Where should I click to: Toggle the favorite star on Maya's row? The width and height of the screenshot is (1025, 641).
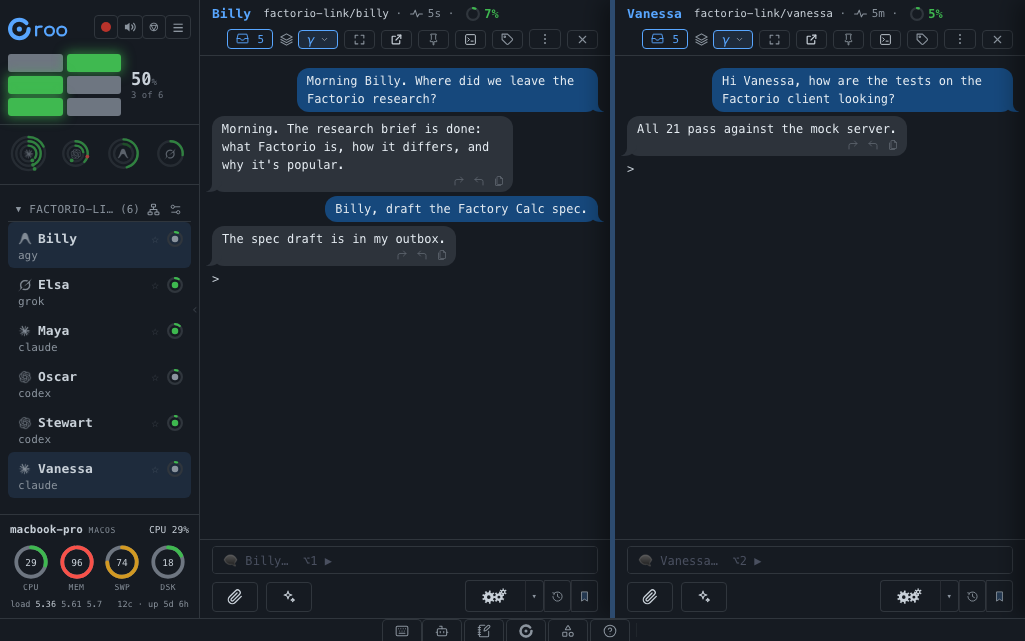point(155,331)
